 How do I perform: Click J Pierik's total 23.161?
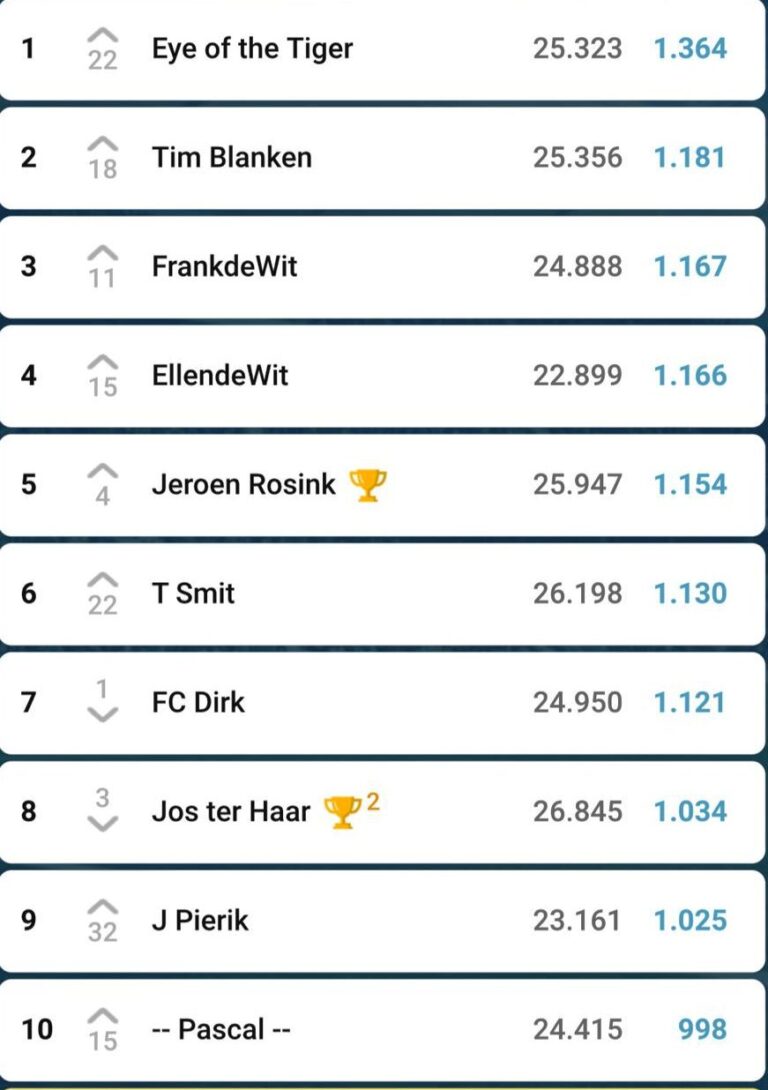(577, 920)
